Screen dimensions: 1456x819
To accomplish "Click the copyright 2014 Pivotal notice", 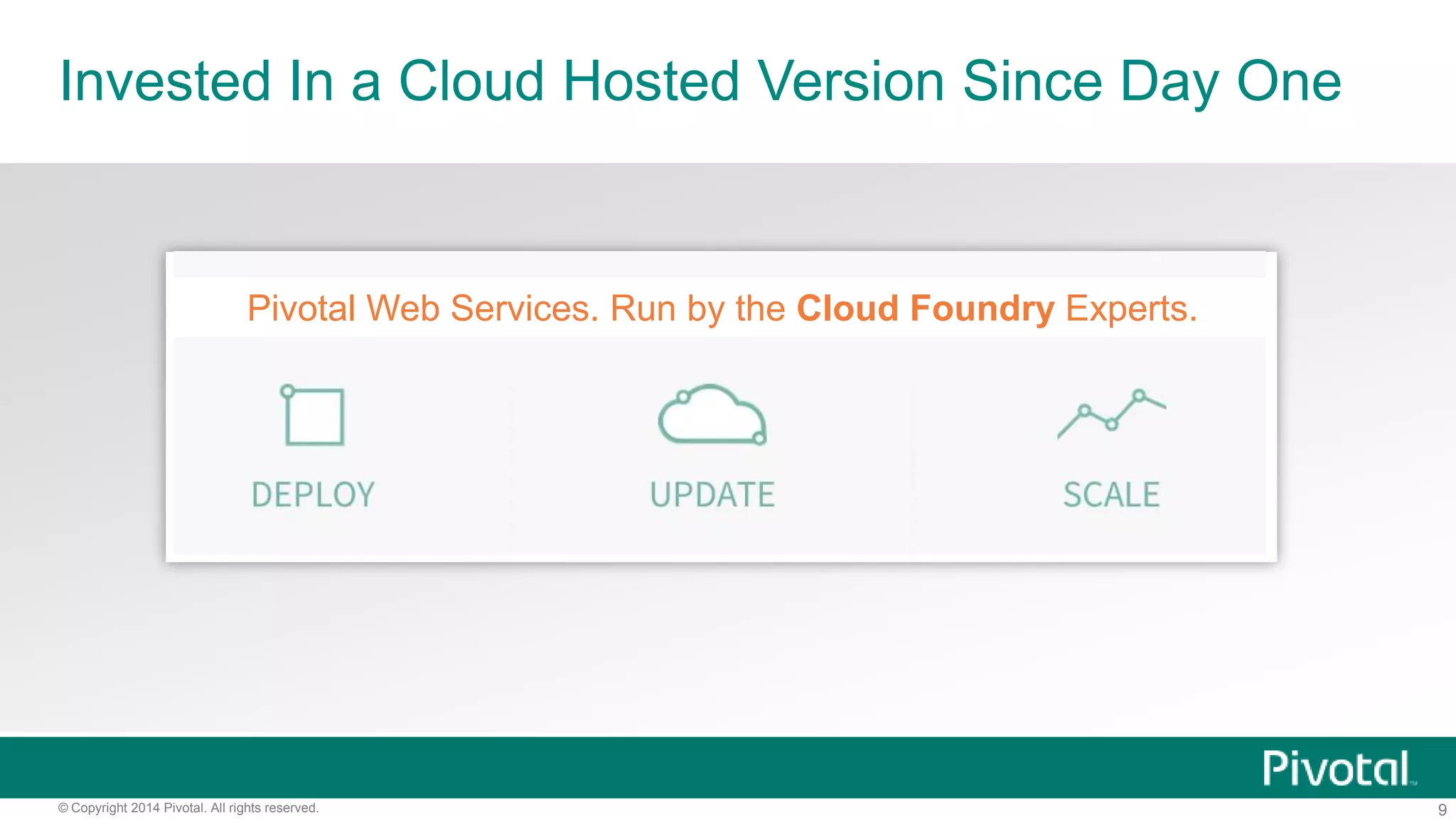I will click(188, 808).
